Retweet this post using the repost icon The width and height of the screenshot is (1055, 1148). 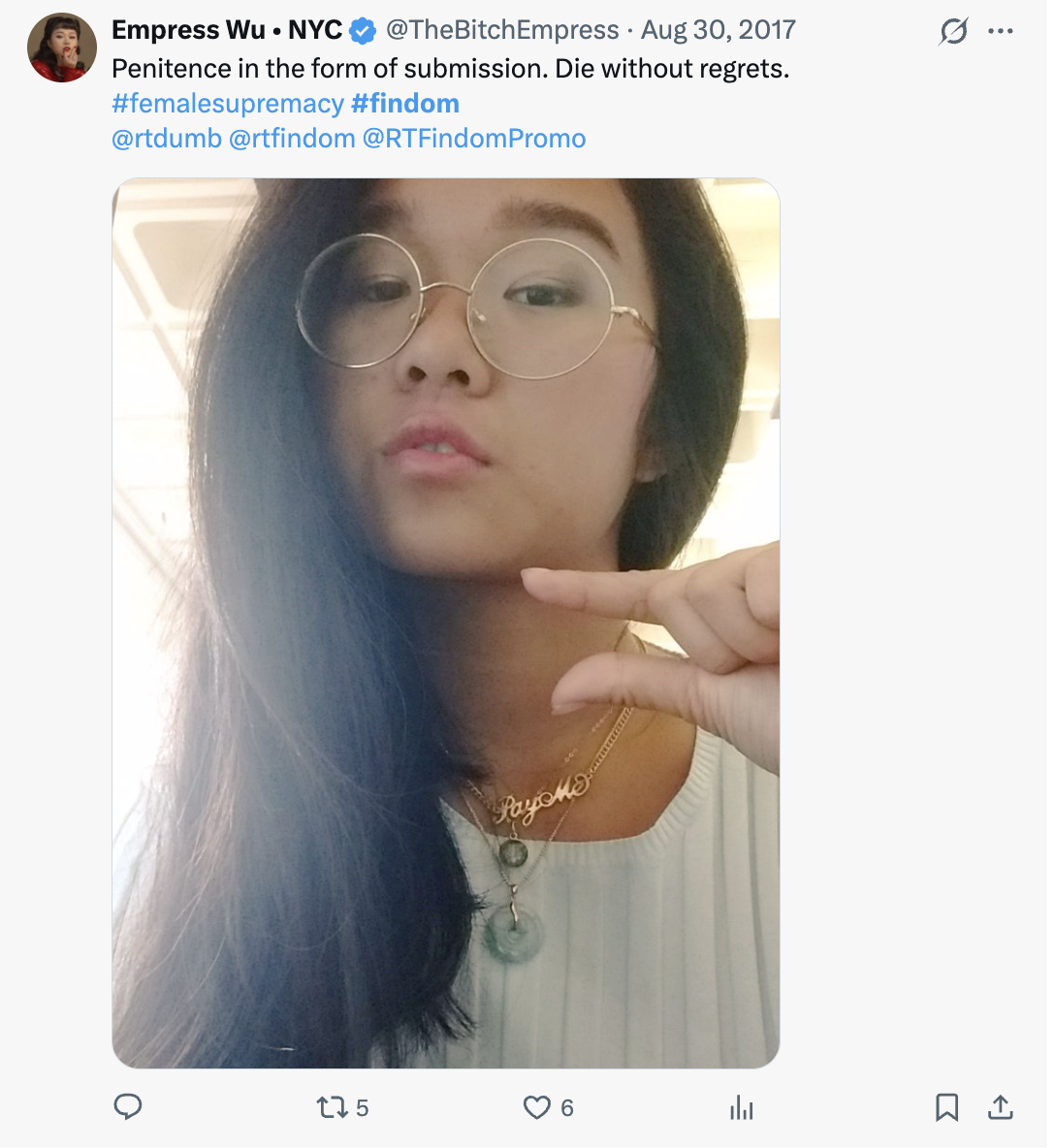pyautogui.click(x=333, y=1107)
